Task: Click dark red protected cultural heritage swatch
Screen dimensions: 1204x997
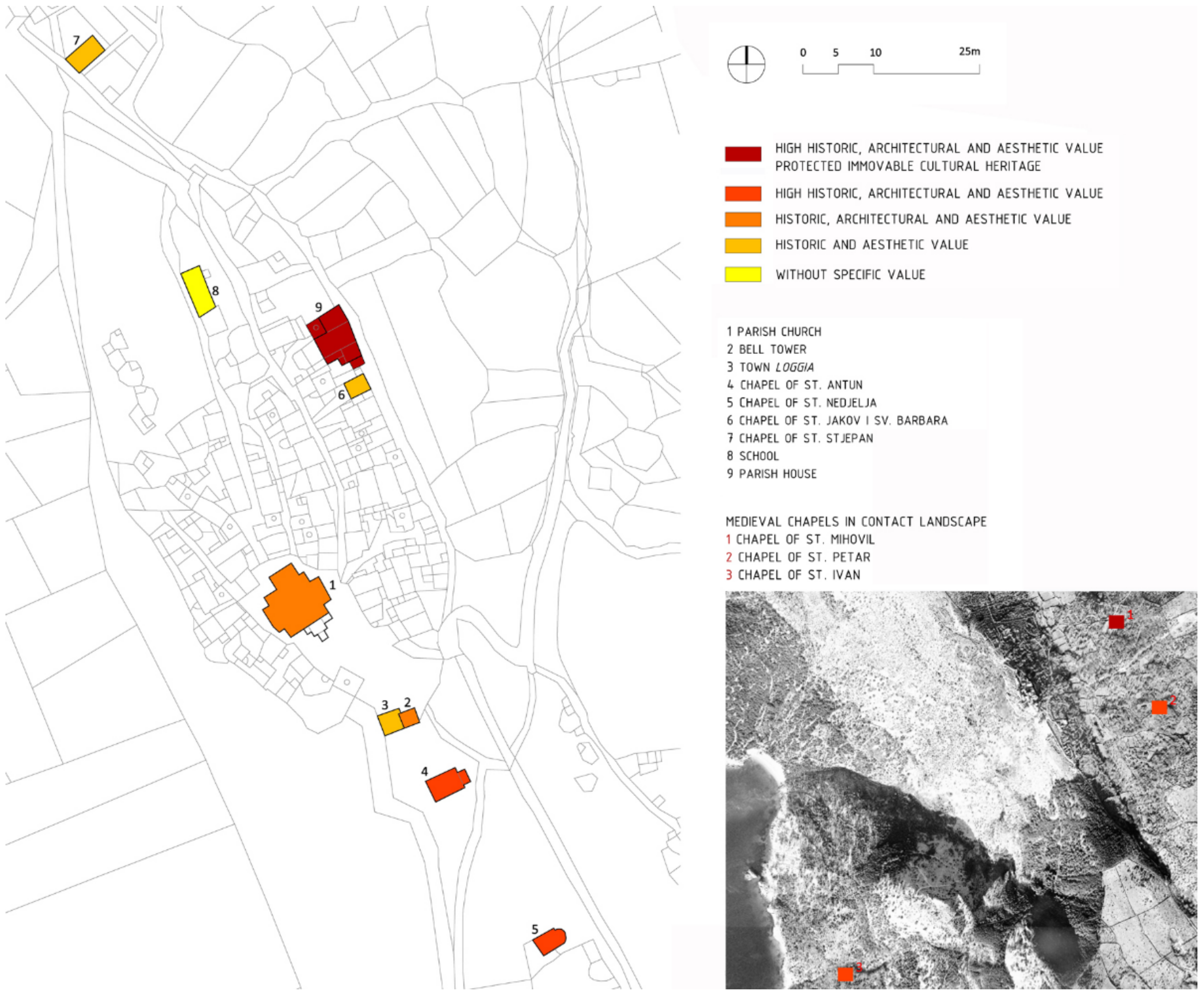Action: [742, 154]
